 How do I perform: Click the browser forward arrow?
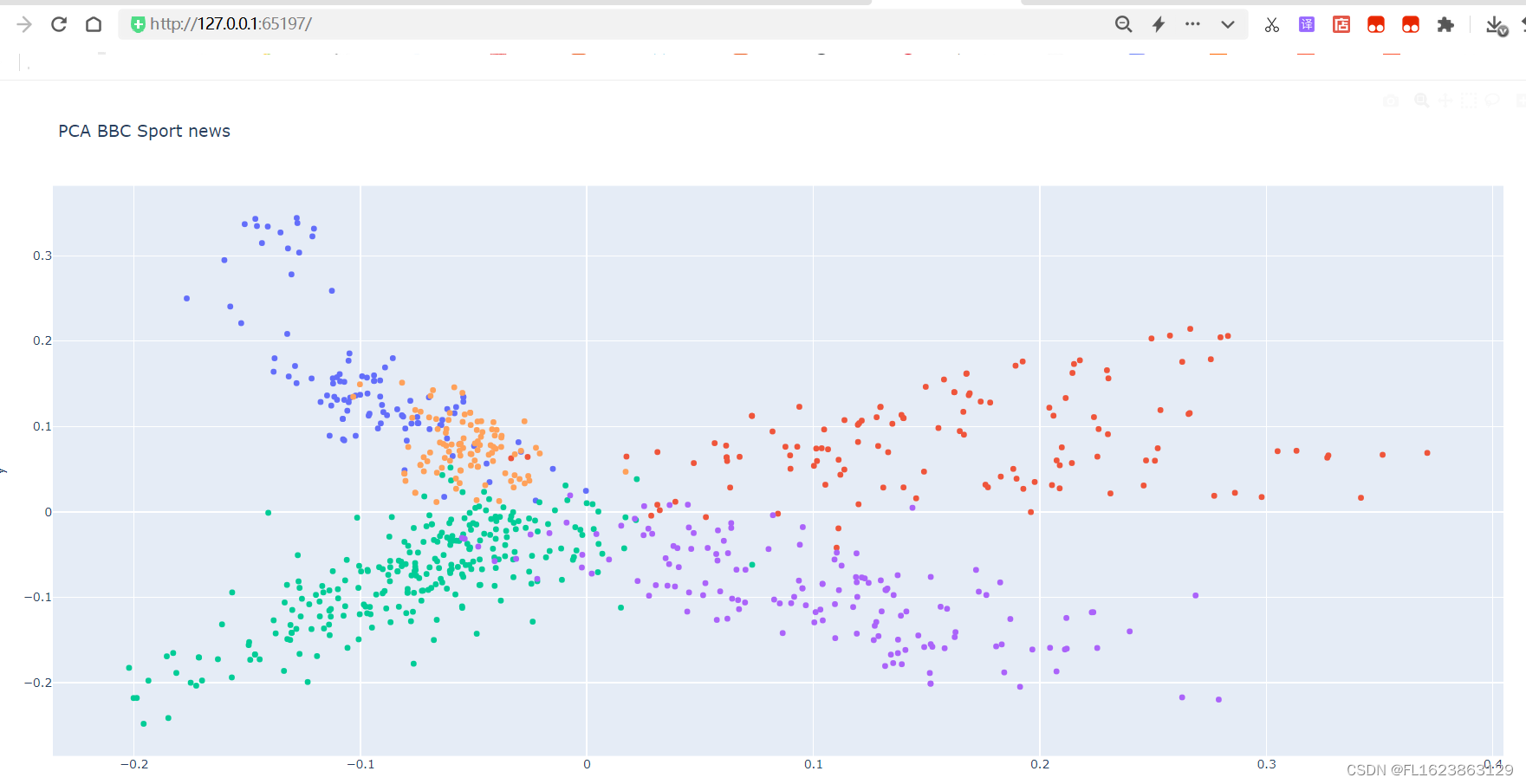[x=24, y=24]
